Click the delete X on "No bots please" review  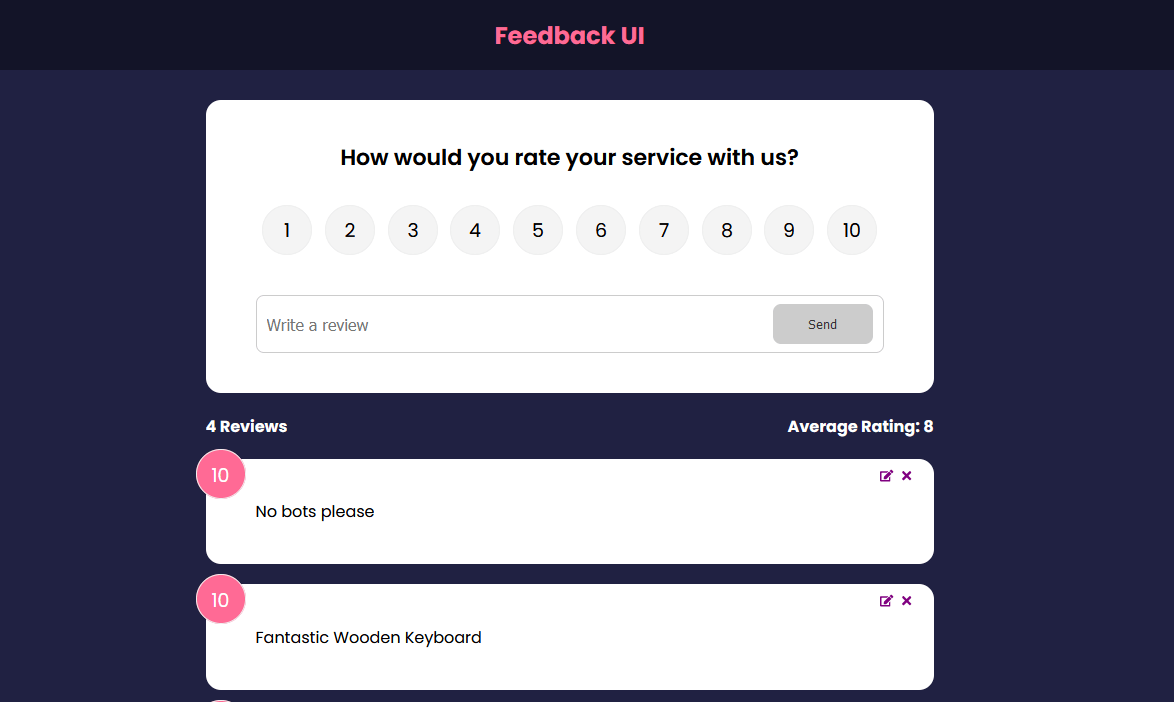click(907, 476)
